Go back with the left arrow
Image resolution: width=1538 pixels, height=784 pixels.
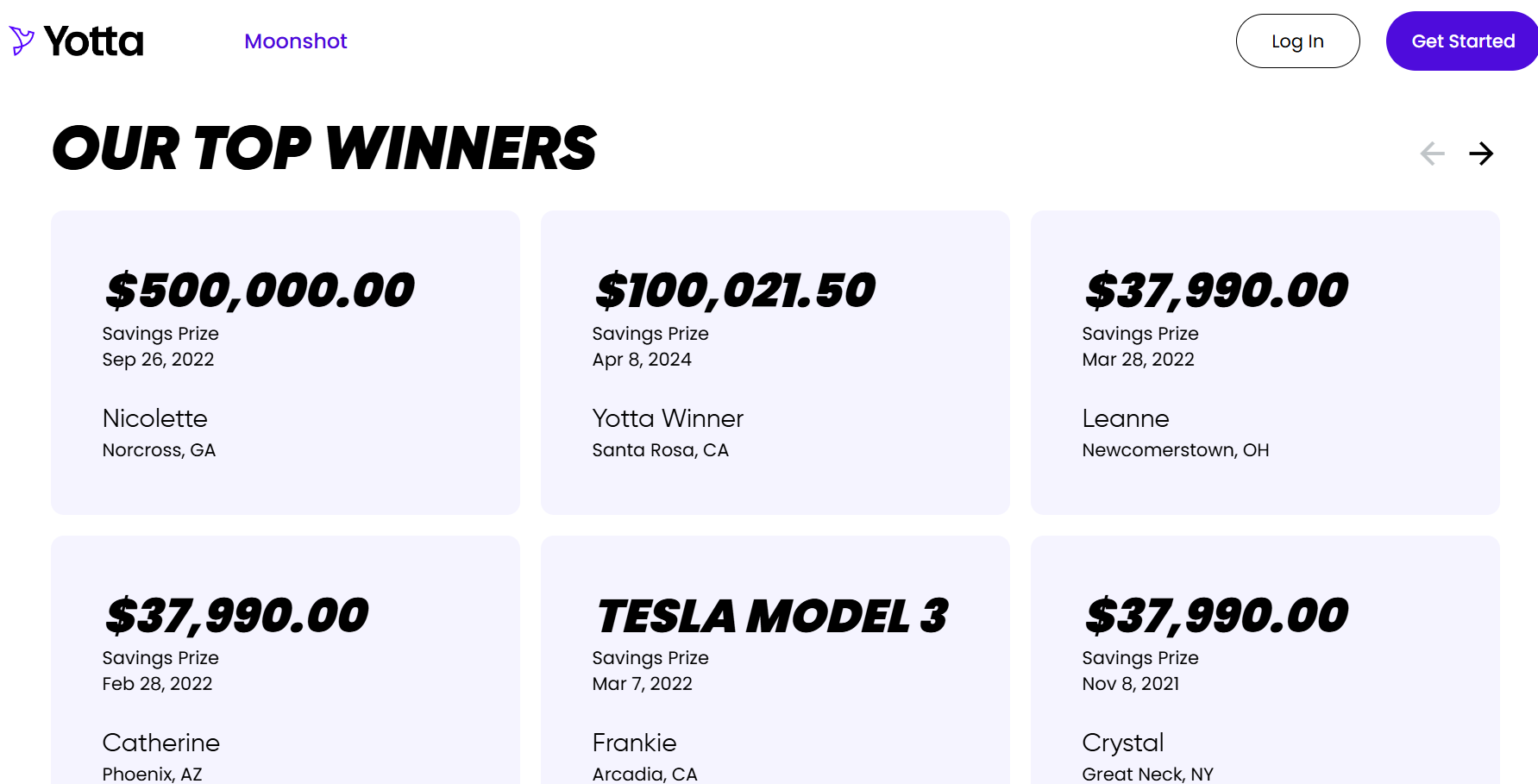pyautogui.click(x=1432, y=154)
